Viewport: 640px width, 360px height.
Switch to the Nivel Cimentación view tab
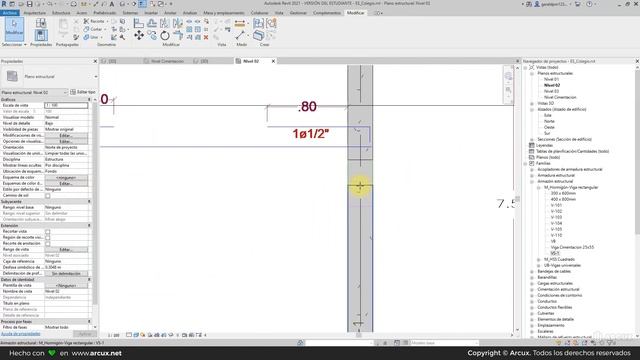[164, 61]
